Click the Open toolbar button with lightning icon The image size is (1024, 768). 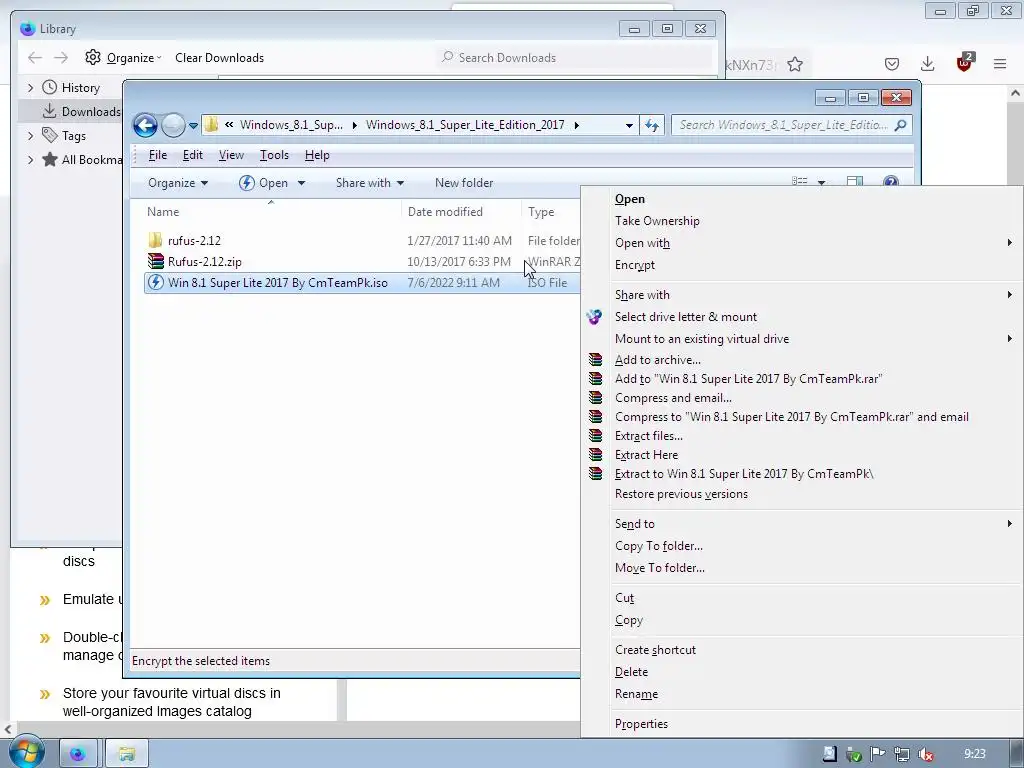[263, 183]
